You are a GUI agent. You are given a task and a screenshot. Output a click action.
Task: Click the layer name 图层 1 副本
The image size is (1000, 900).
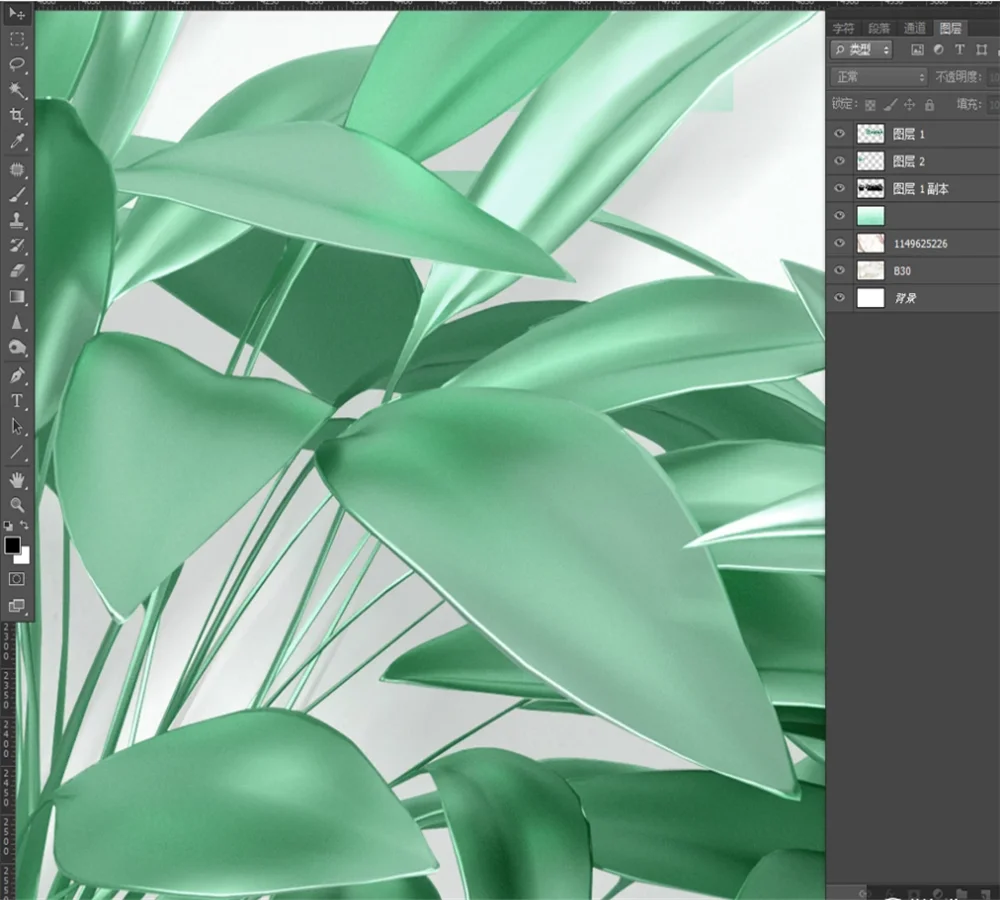(920, 188)
